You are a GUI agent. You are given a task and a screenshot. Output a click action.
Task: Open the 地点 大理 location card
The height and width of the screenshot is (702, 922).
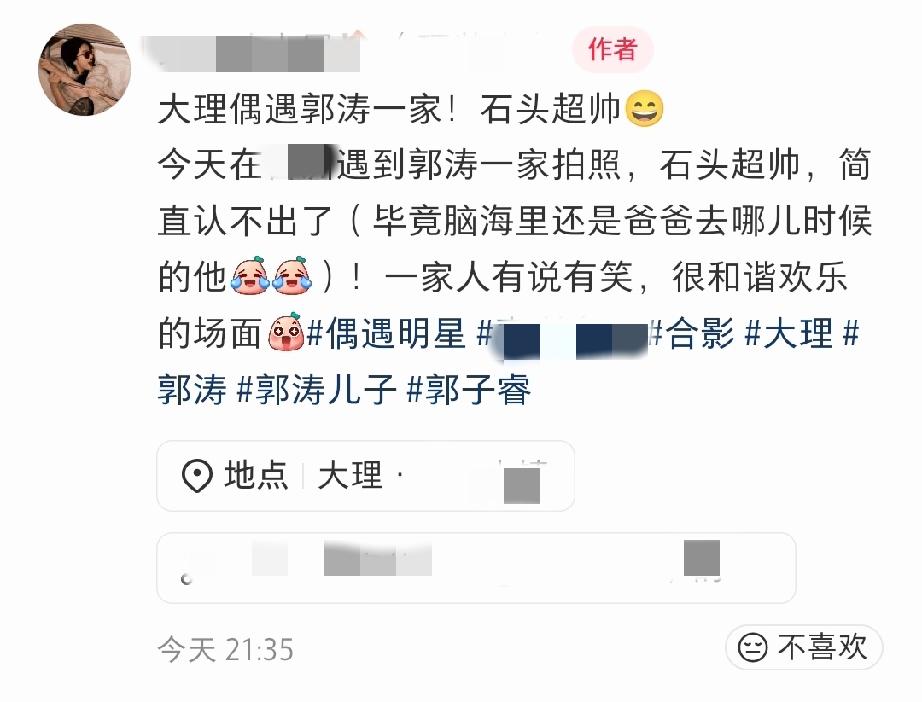click(x=365, y=476)
